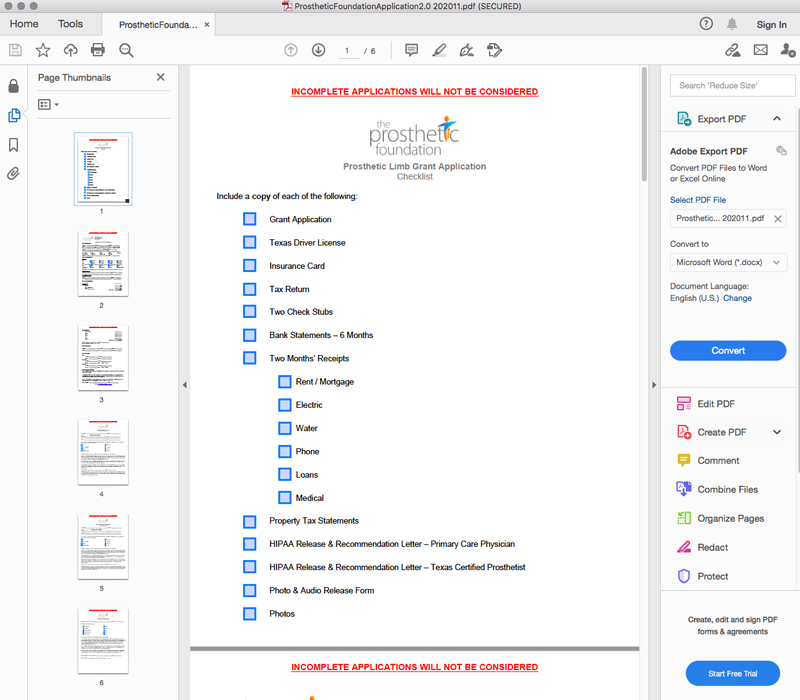Screen dimensions: 800x700
Task: Check the Medical box
Action: click(285, 497)
